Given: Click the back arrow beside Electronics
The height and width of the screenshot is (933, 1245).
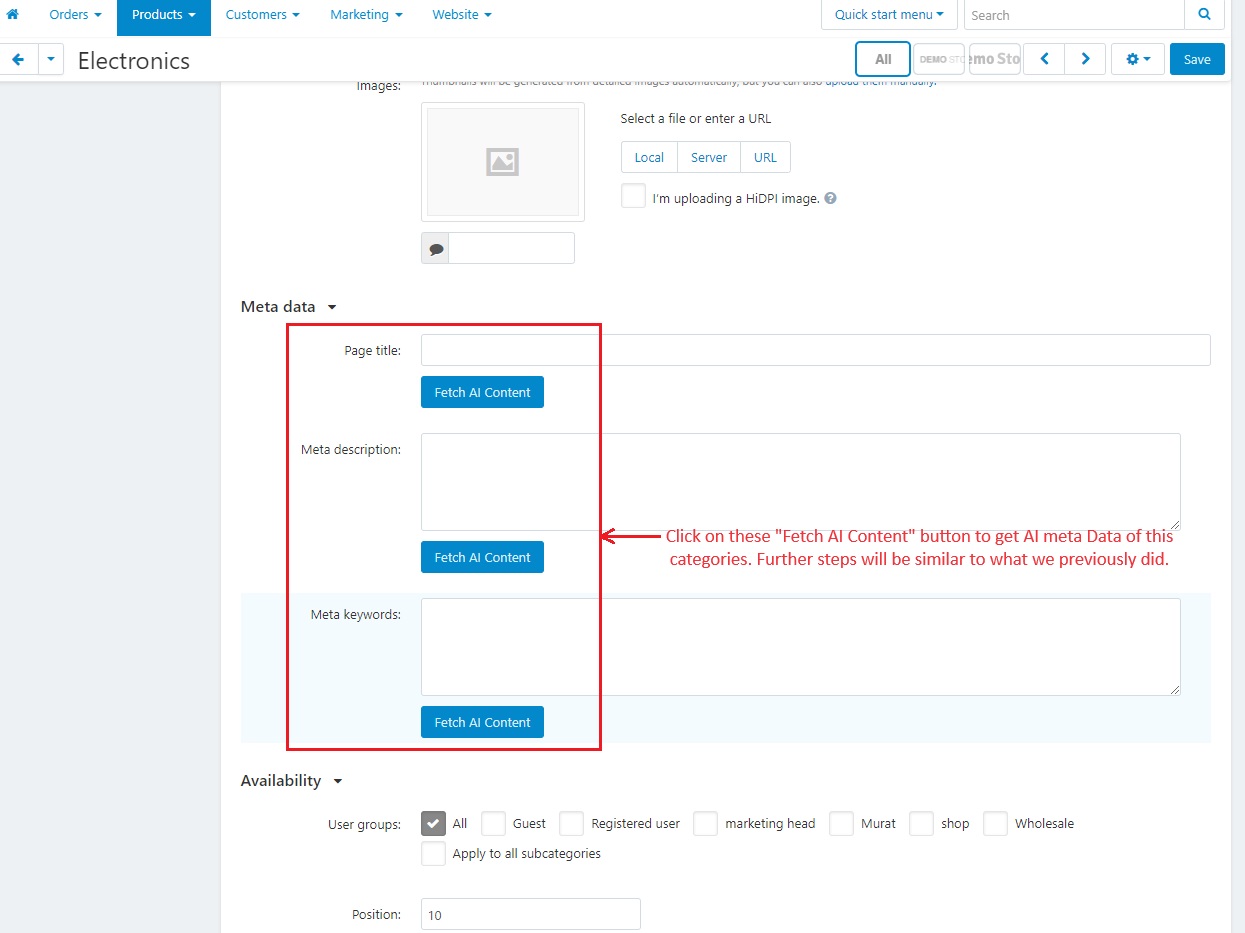Looking at the screenshot, I should 18,60.
